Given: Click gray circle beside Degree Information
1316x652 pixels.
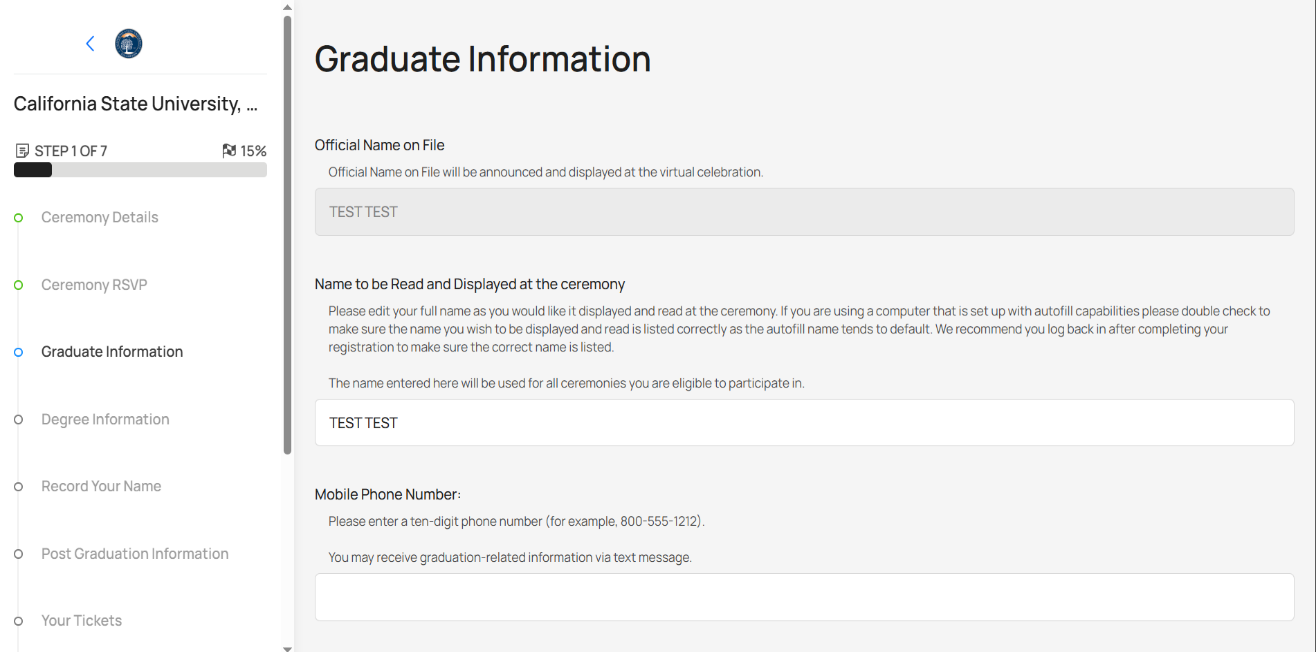Looking at the screenshot, I should click(18, 420).
